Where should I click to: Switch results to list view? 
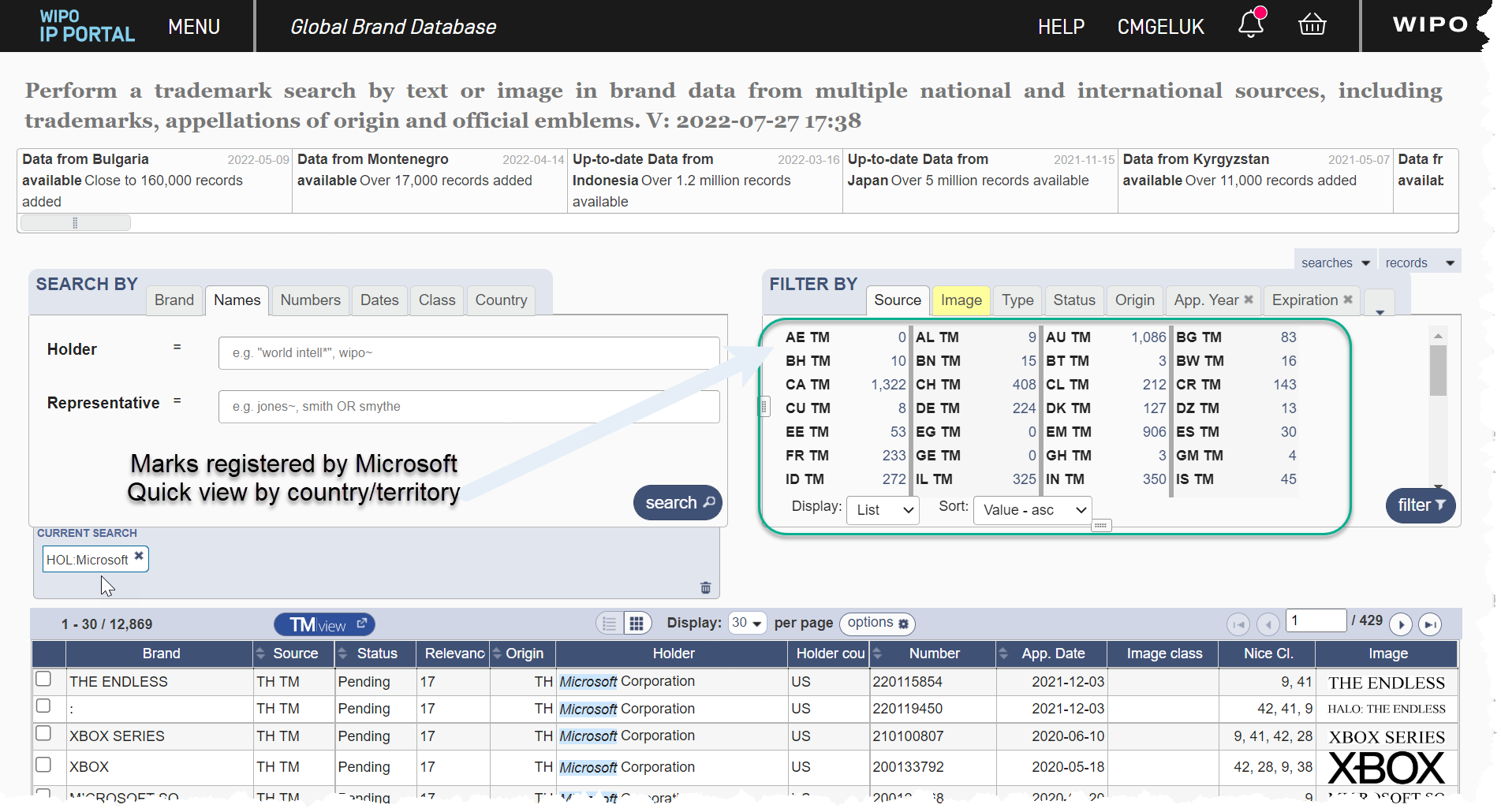click(608, 623)
